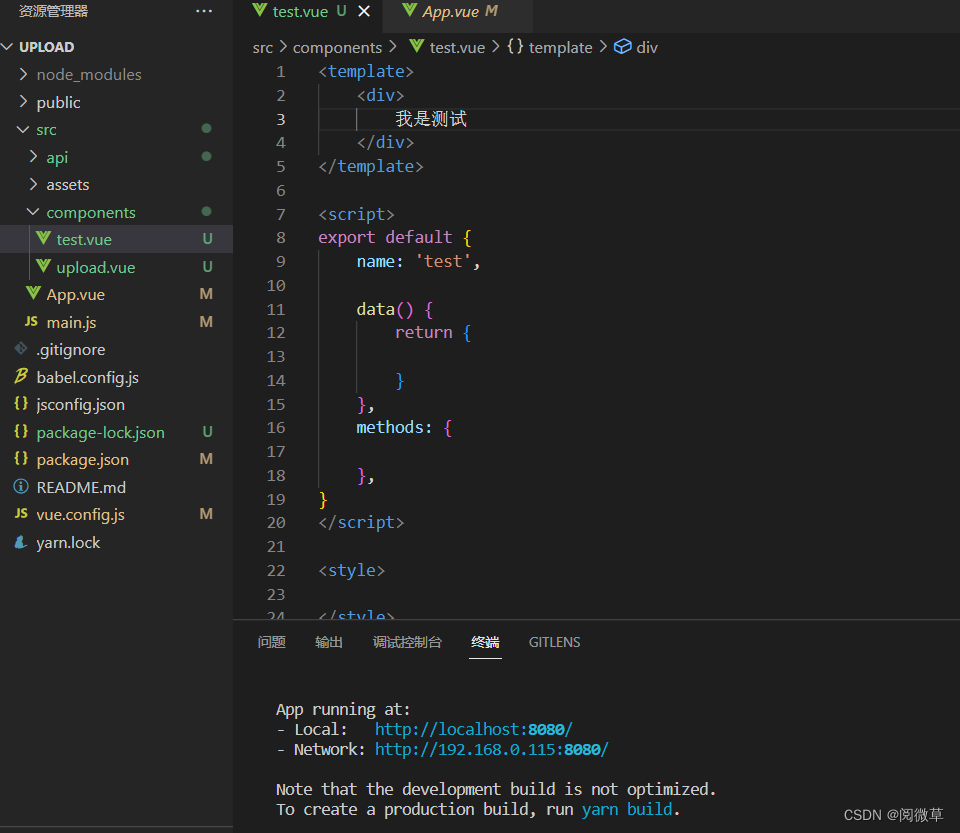Viewport: 960px width, 833px height.
Task: Click the git icon next to .gitignore
Action: click(20, 350)
